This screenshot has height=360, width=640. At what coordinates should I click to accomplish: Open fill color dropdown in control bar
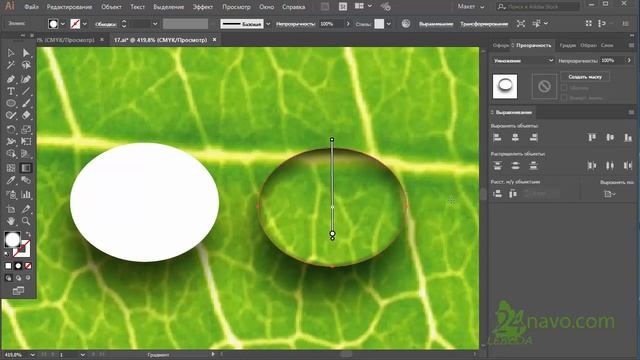coord(62,24)
